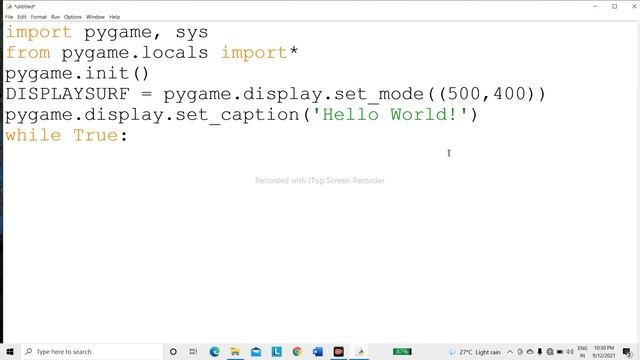Click the battery tray icon
The width and height of the screenshot is (640, 360).
[x=560, y=352]
